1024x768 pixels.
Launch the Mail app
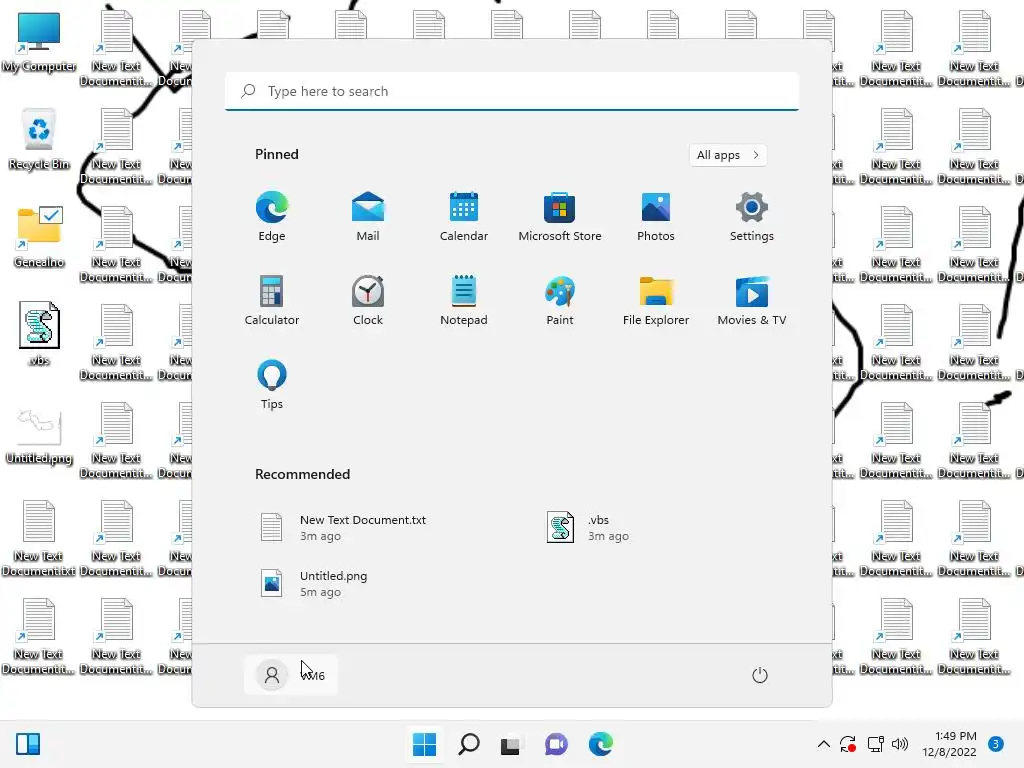[368, 216]
